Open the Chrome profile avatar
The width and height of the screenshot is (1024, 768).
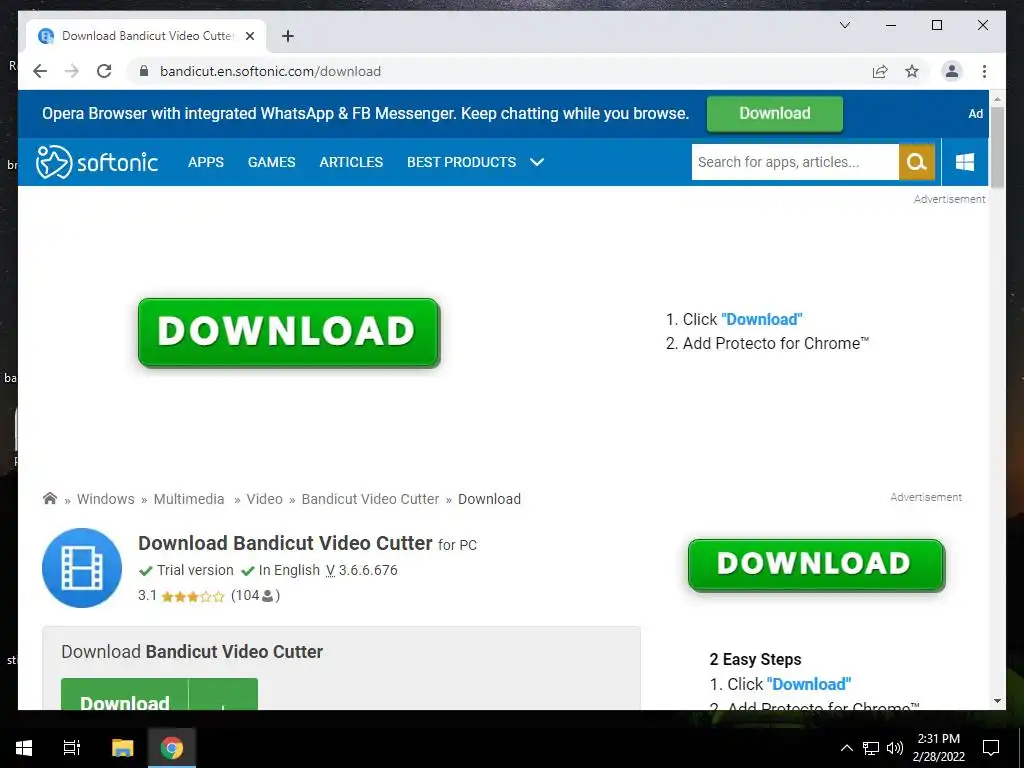click(952, 71)
